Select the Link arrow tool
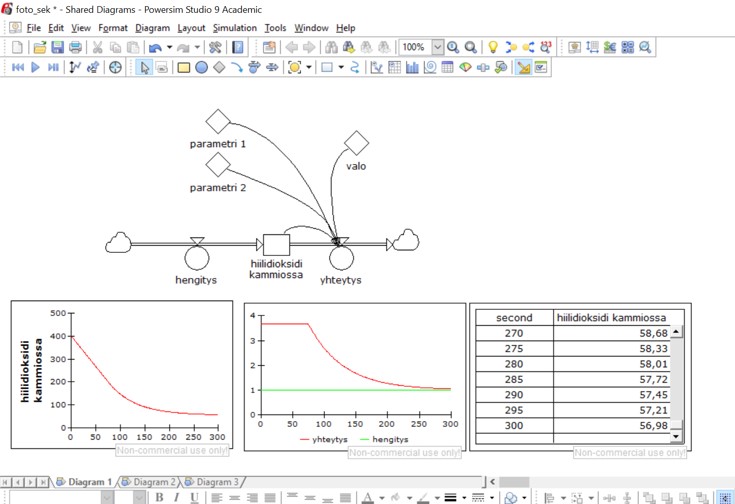735x504 pixels. tap(236, 68)
